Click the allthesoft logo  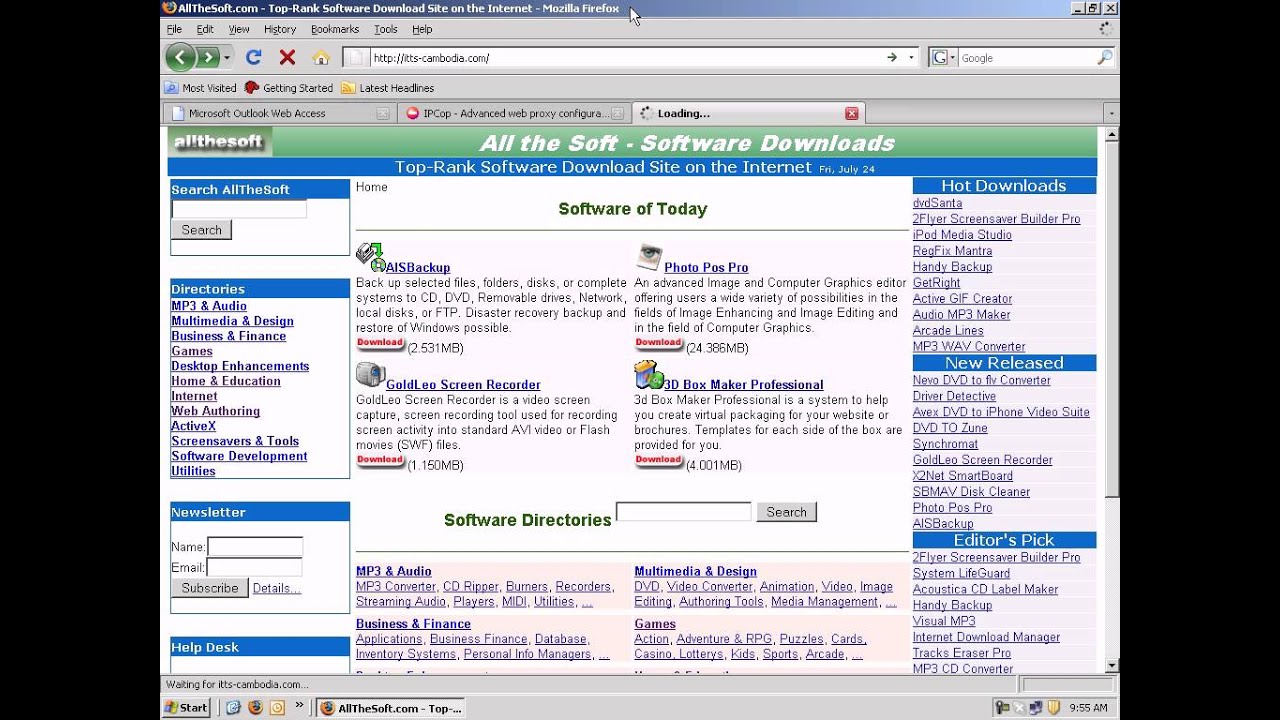pyautogui.click(x=219, y=142)
